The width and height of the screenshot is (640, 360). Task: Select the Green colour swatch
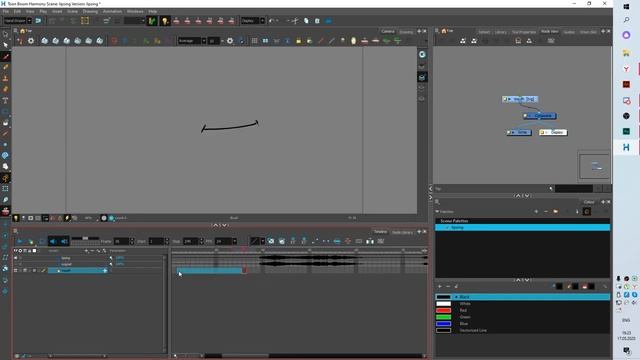click(x=443, y=317)
